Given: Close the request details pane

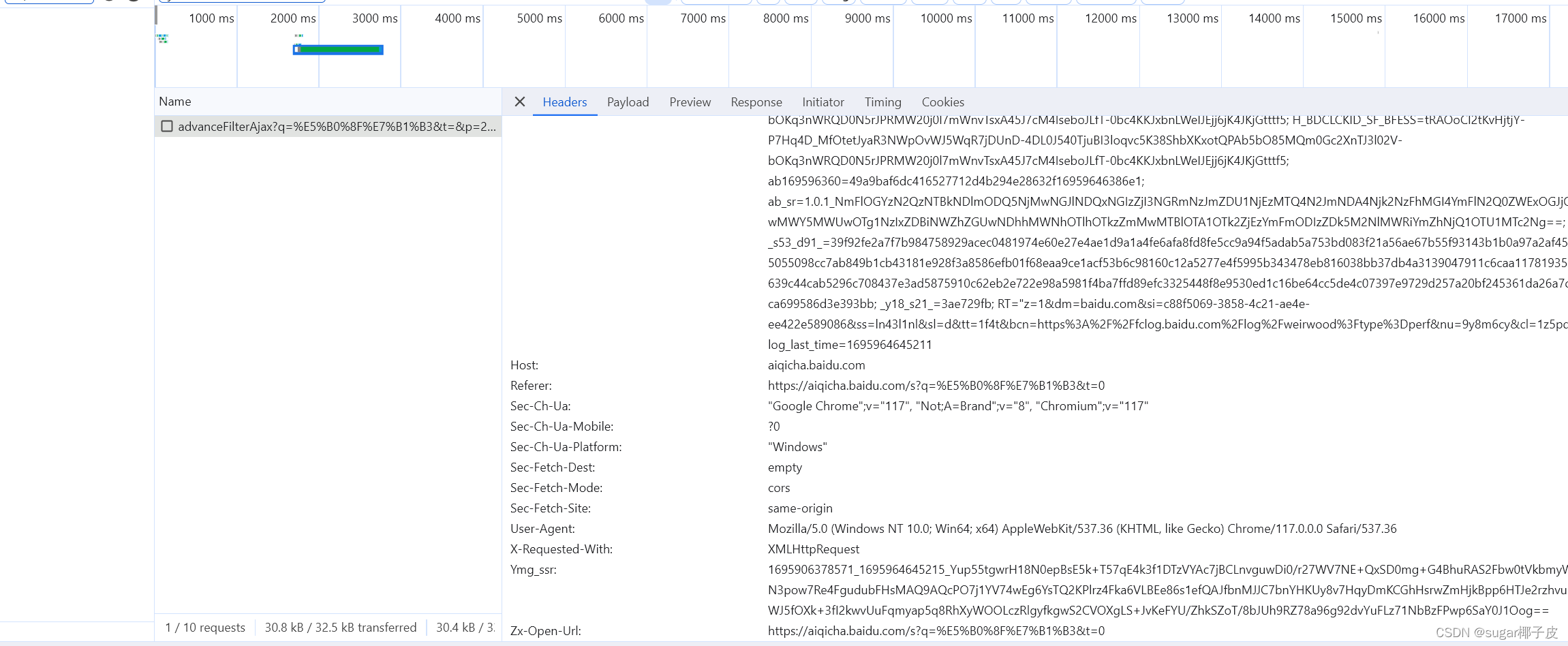Looking at the screenshot, I should tap(520, 102).
